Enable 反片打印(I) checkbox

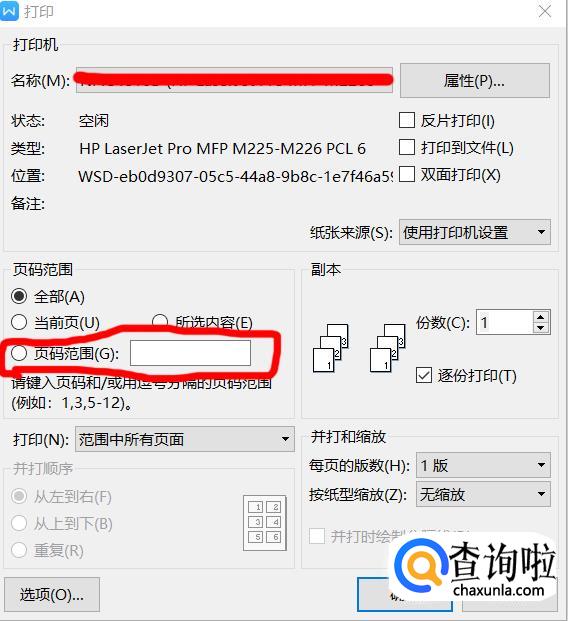pos(407,120)
